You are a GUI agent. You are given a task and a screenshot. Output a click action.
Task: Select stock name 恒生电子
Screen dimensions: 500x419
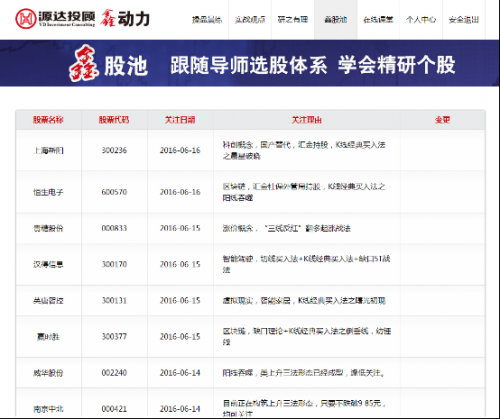point(48,192)
